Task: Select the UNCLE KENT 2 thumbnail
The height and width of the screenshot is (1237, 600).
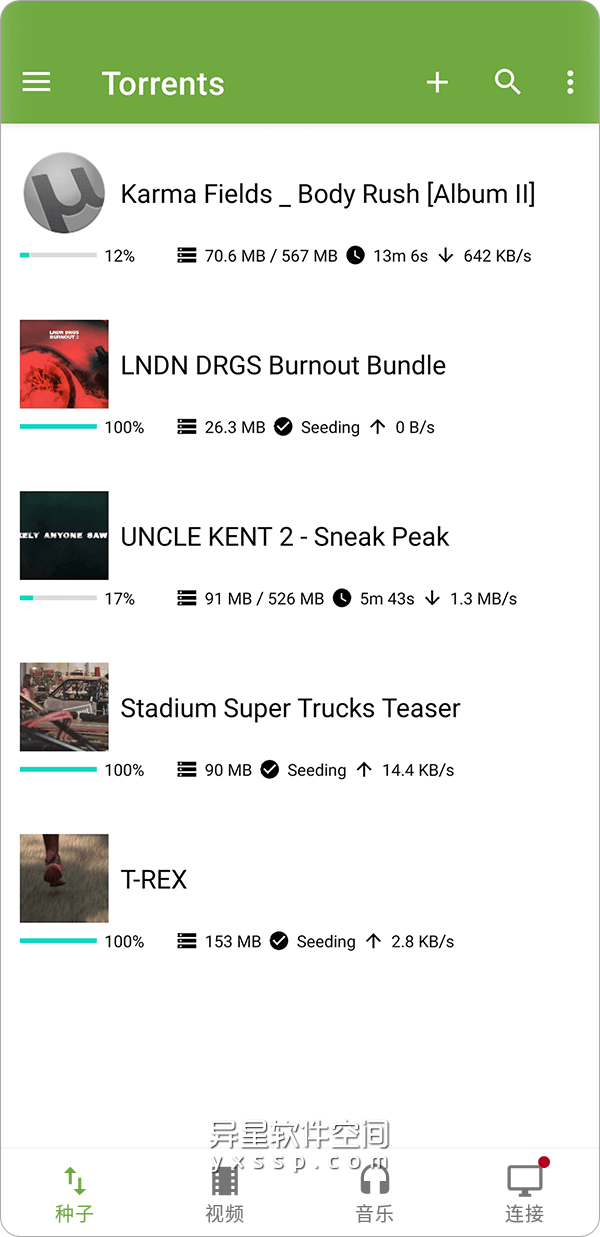Action: click(x=64, y=535)
